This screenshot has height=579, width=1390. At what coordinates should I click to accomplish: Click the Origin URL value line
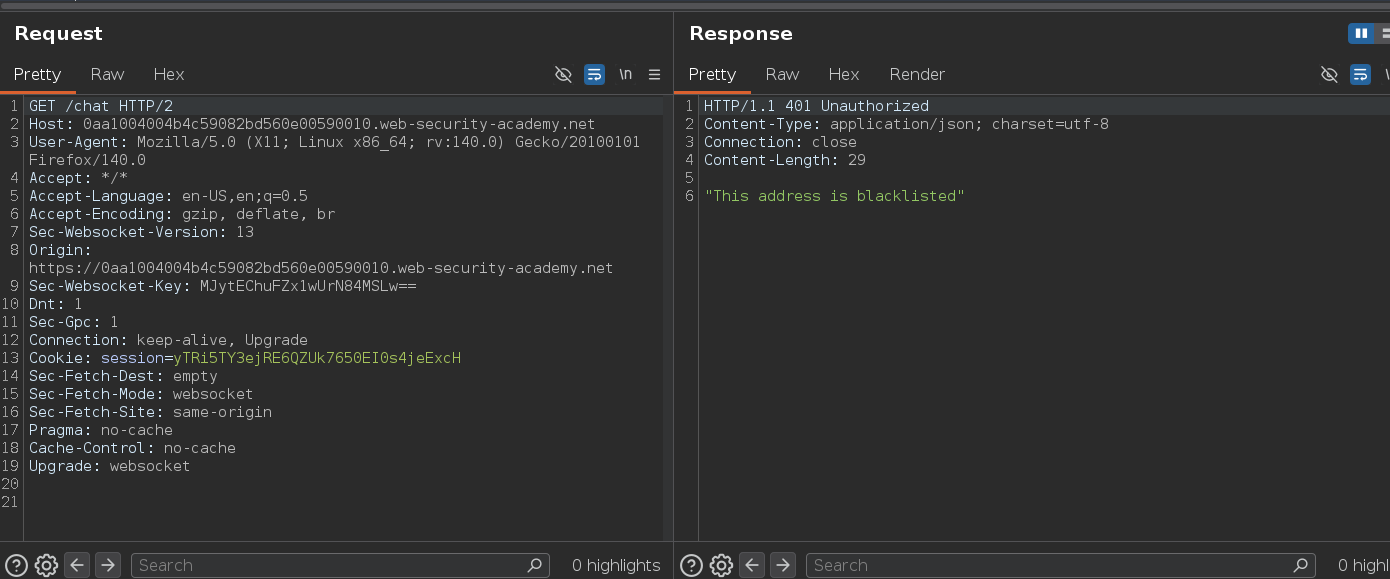(321, 268)
